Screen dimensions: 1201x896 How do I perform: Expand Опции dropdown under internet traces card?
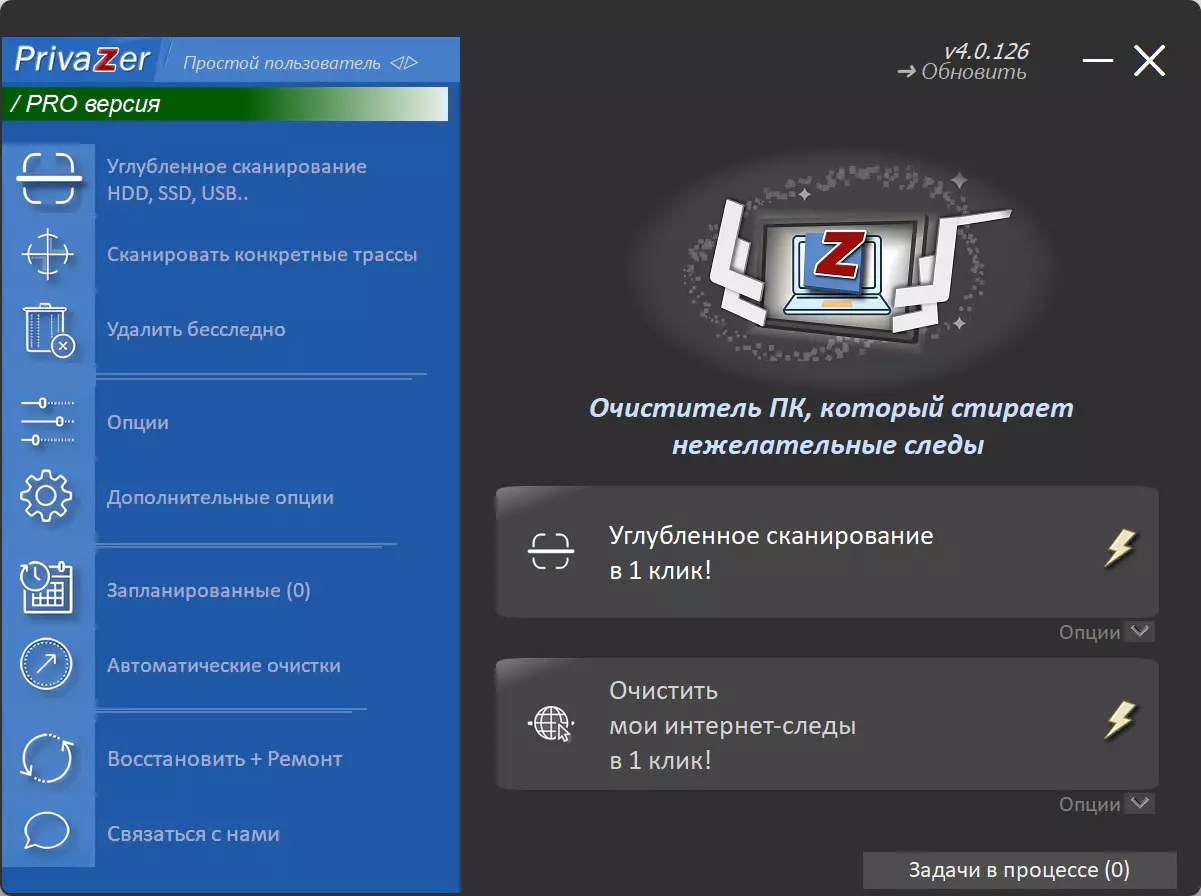(x=1106, y=804)
